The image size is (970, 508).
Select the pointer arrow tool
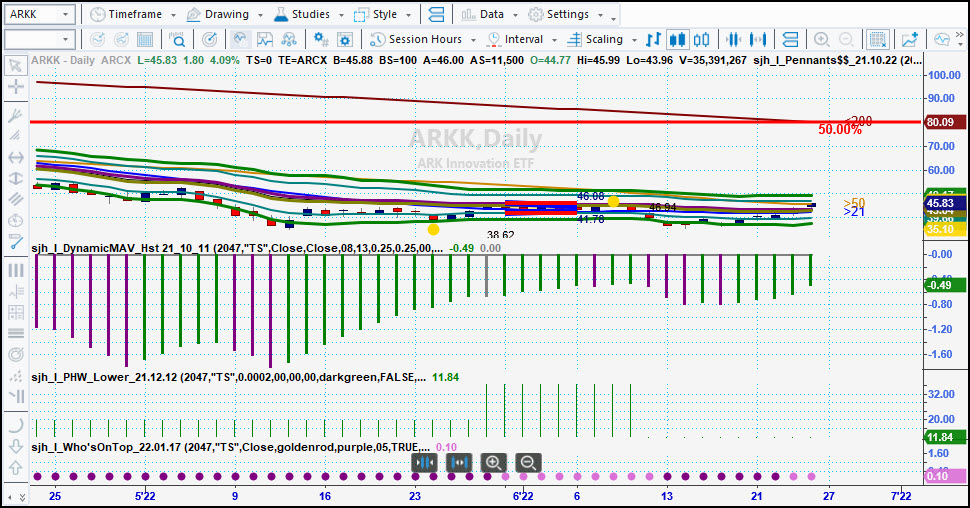click(x=15, y=66)
